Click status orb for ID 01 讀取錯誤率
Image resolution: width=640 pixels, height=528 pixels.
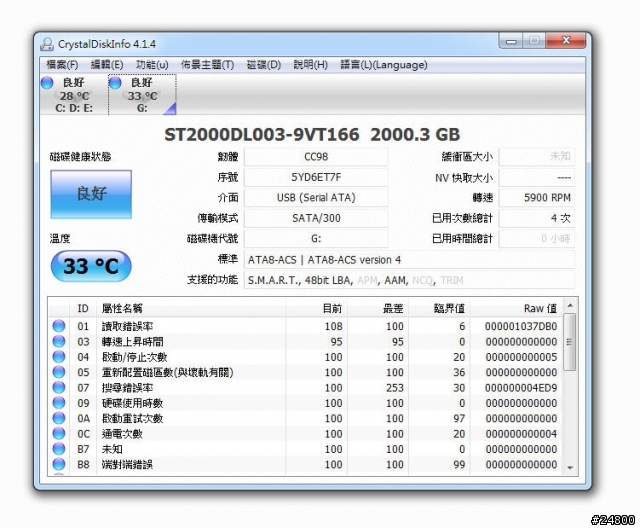point(59,326)
